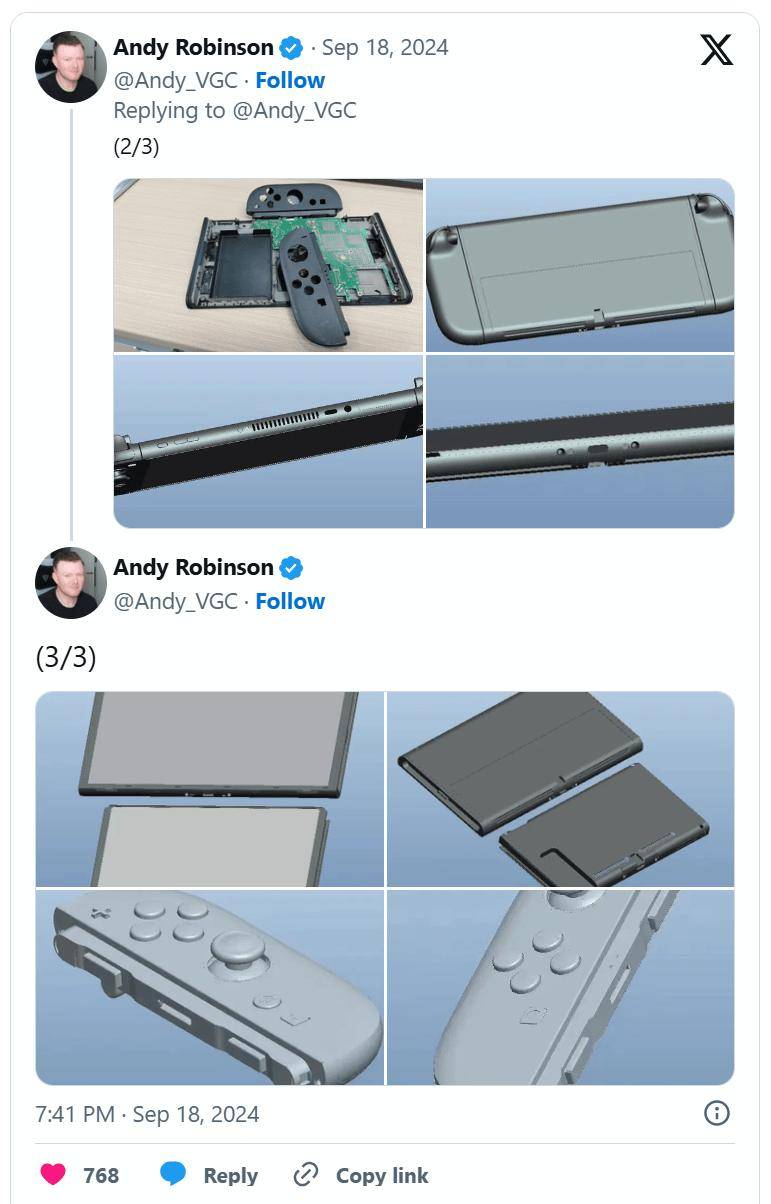Open the opened Switch internals photo
The width and height of the screenshot is (771, 1204).
click(x=268, y=265)
